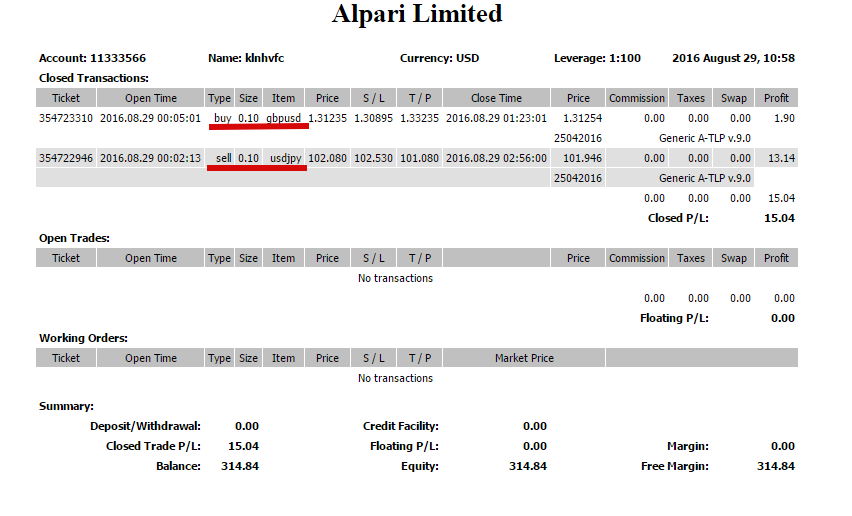Click Generic A-TLP v.9.0 under gbpusd trade
The width and height of the screenshot is (852, 516).
click(x=705, y=138)
